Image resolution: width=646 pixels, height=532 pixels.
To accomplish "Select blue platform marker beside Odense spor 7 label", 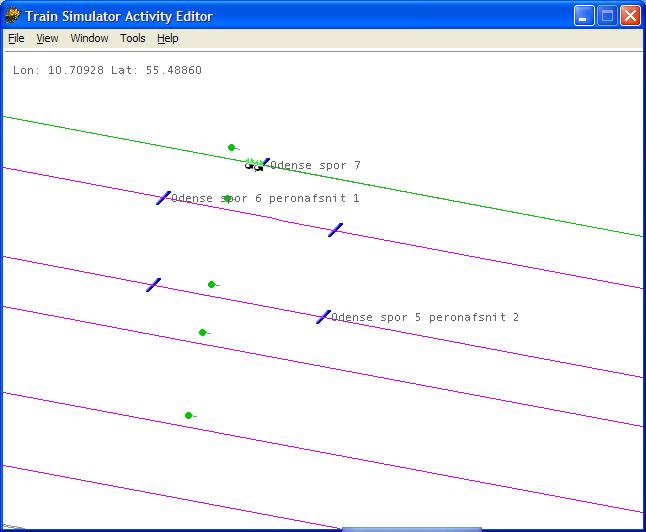I will coord(267,162).
